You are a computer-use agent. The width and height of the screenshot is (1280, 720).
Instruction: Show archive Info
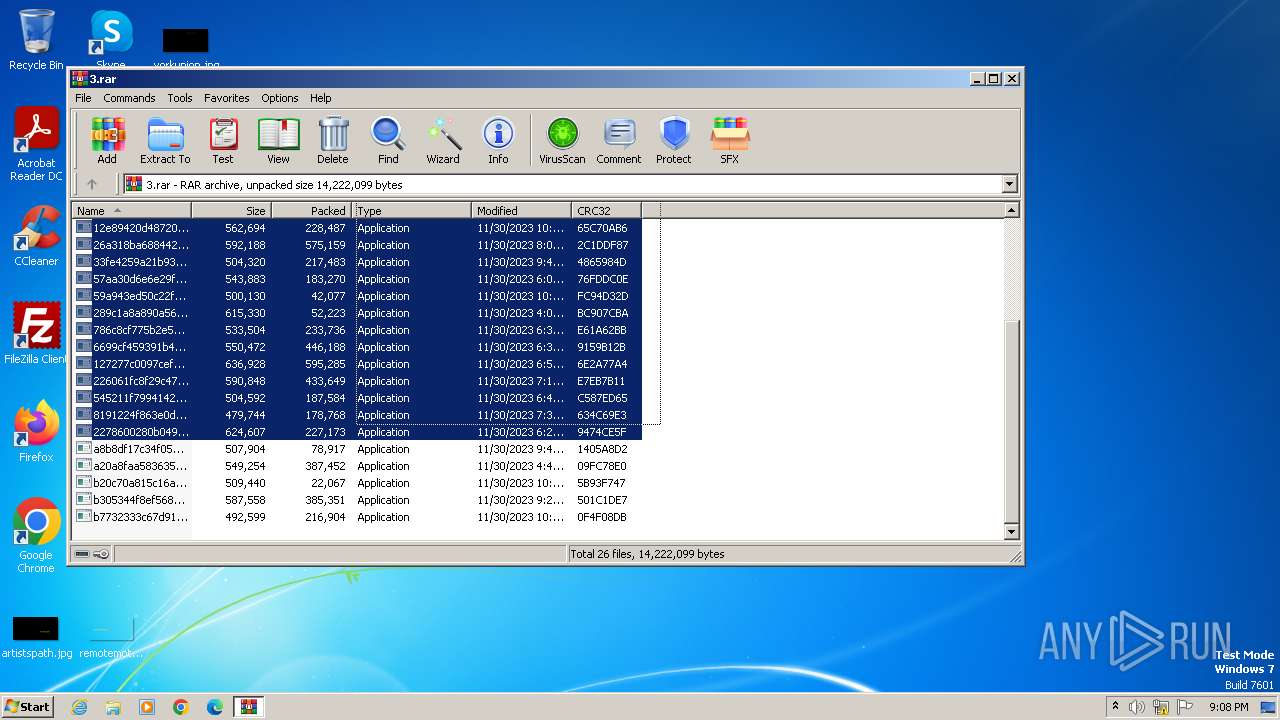pos(498,140)
